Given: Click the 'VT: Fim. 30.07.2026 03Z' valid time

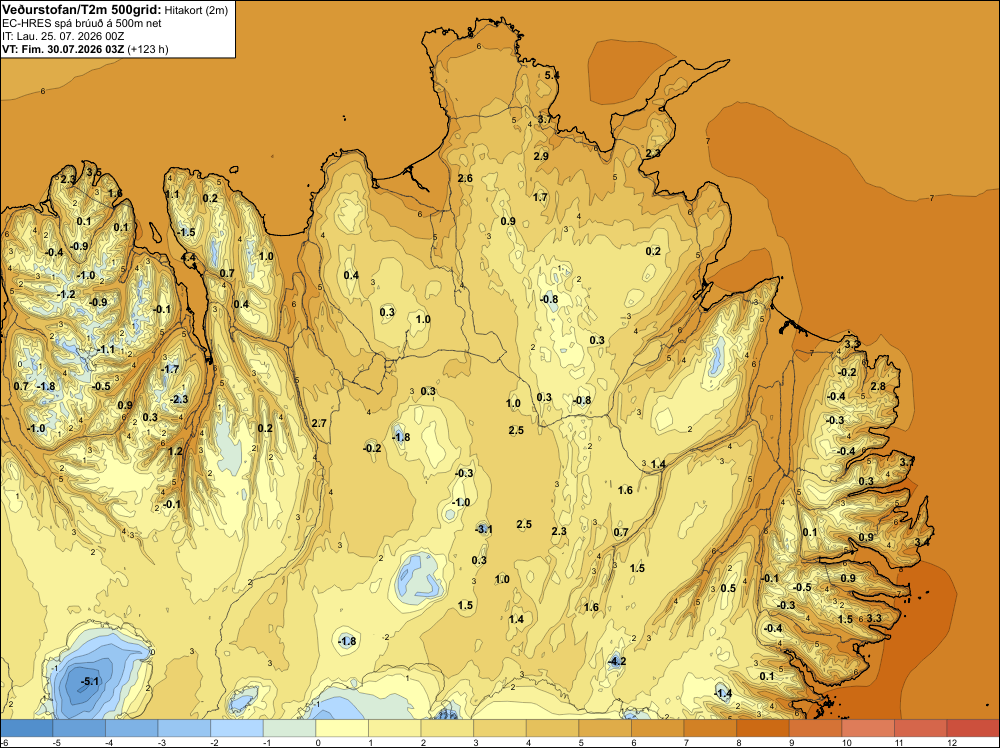Looking at the screenshot, I should click(63, 49).
